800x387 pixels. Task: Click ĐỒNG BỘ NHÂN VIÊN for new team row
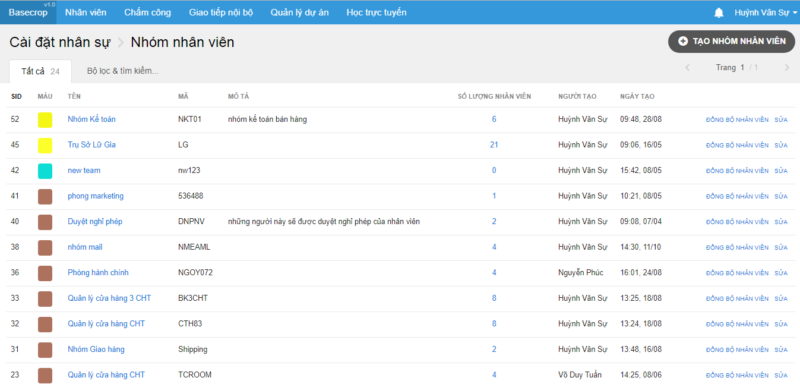click(737, 171)
